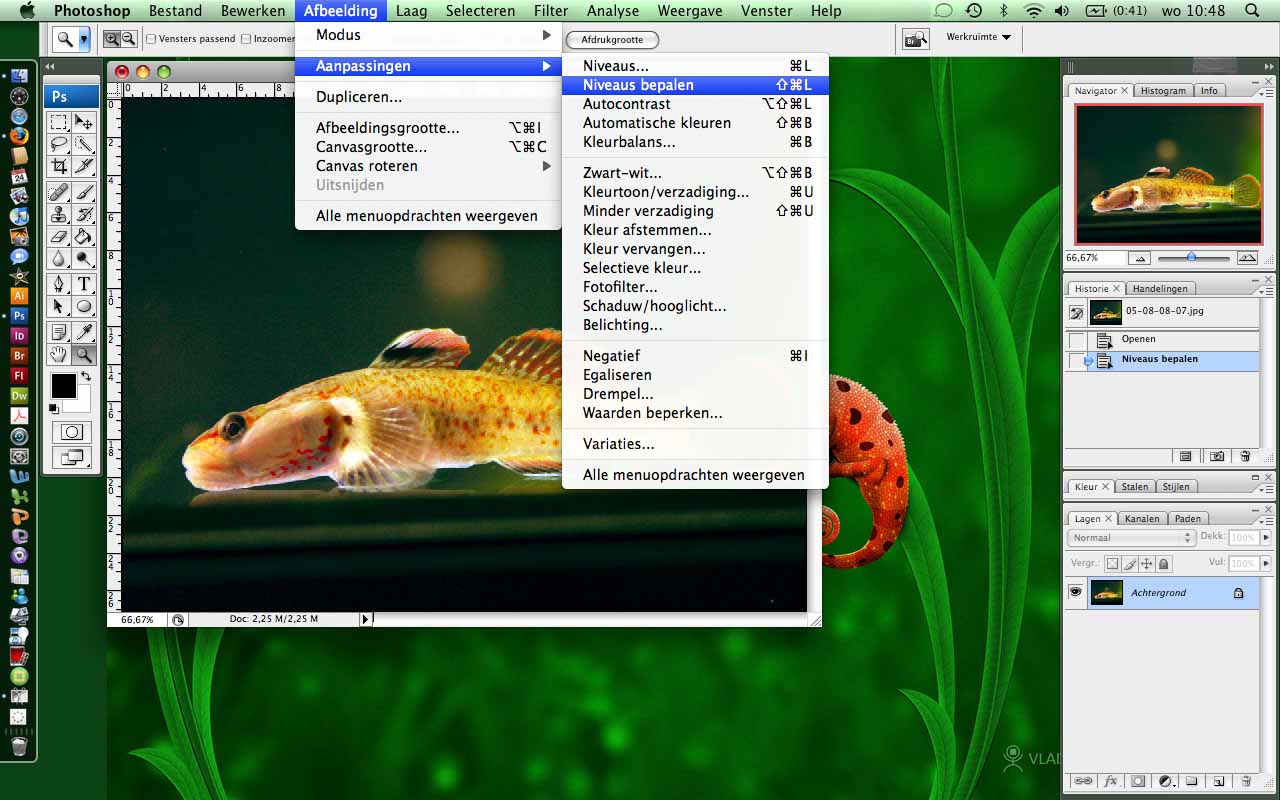Click the Change Screen Mode icon

(x=72, y=457)
